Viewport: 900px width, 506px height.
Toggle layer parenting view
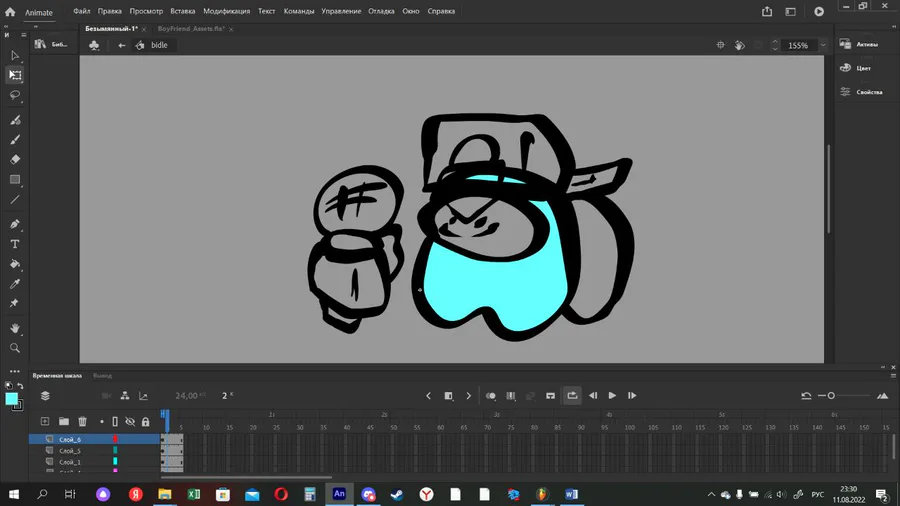(x=125, y=396)
